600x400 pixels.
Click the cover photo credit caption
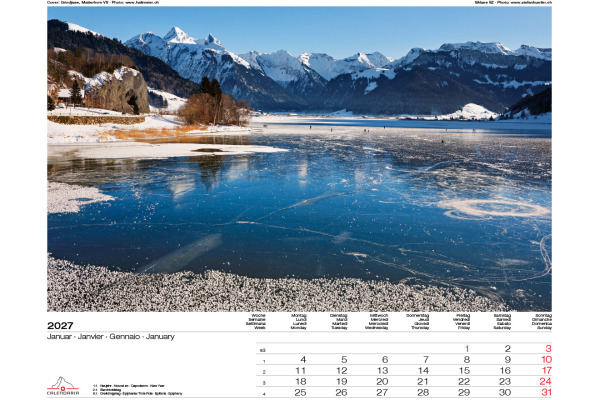pyautogui.click(x=103, y=2)
